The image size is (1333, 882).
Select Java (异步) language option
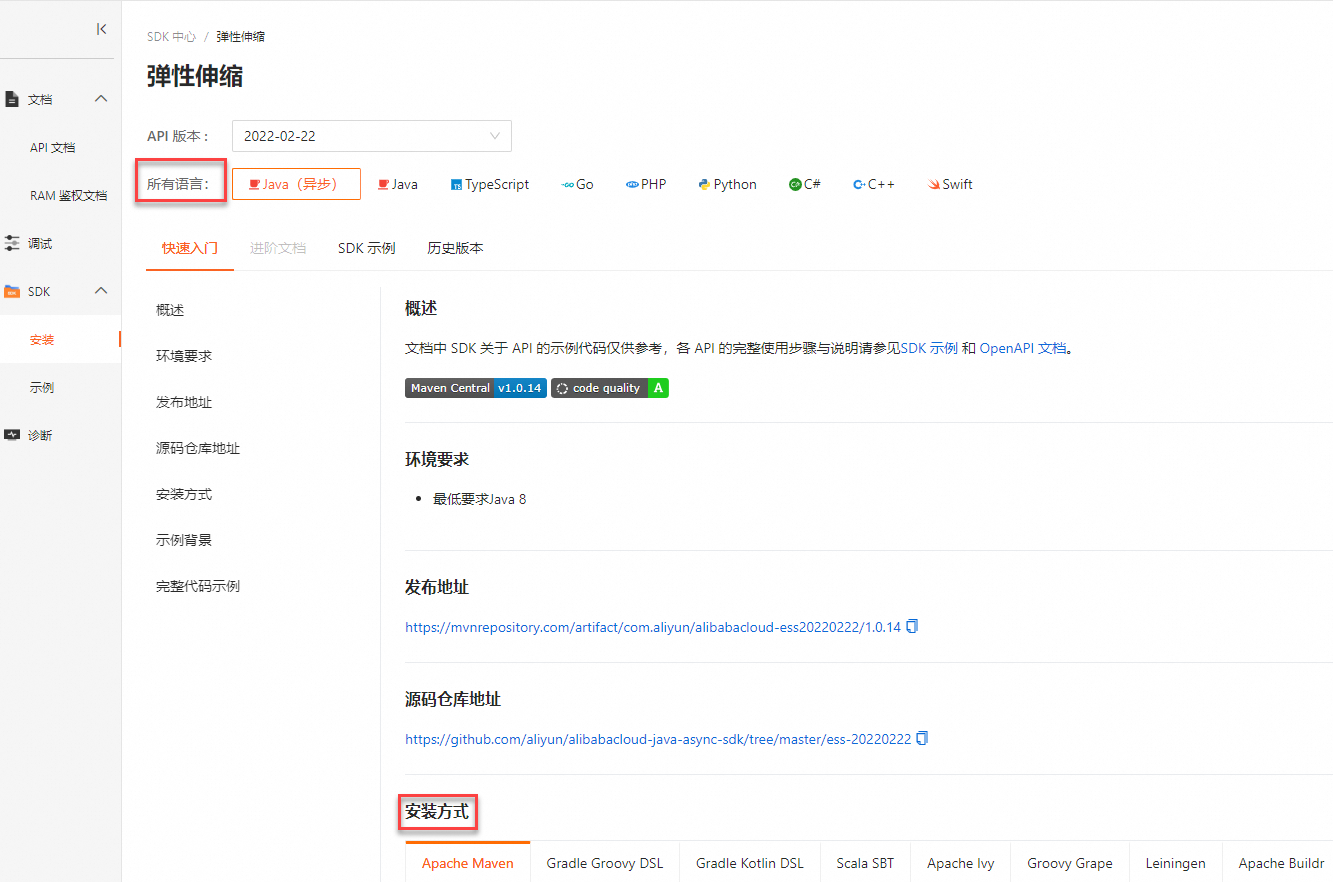point(296,184)
